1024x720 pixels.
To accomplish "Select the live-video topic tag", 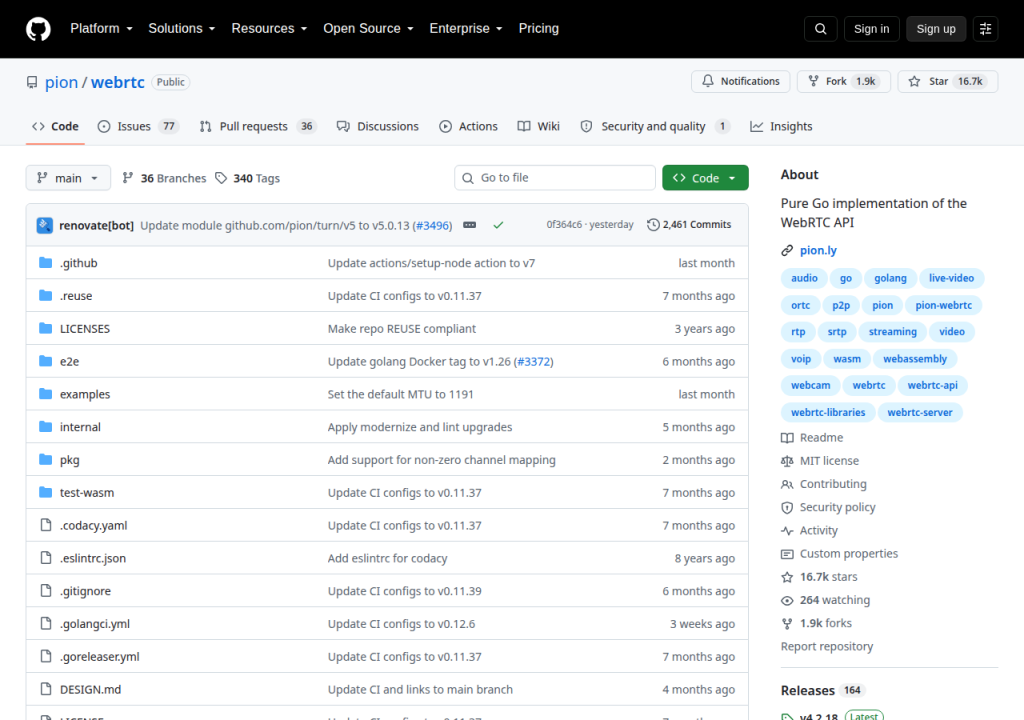I will pyautogui.click(x=951, y=278).
